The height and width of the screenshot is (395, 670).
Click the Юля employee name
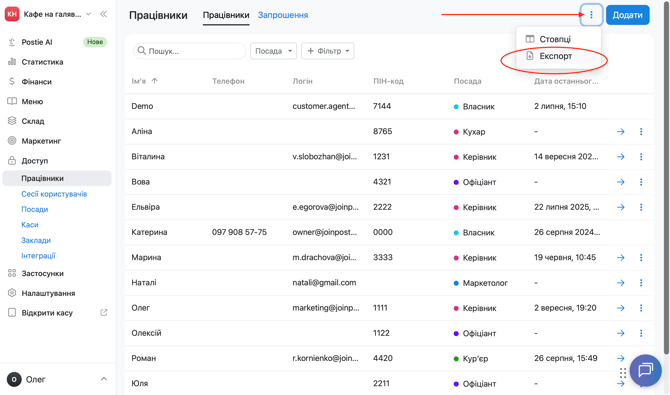140,383
